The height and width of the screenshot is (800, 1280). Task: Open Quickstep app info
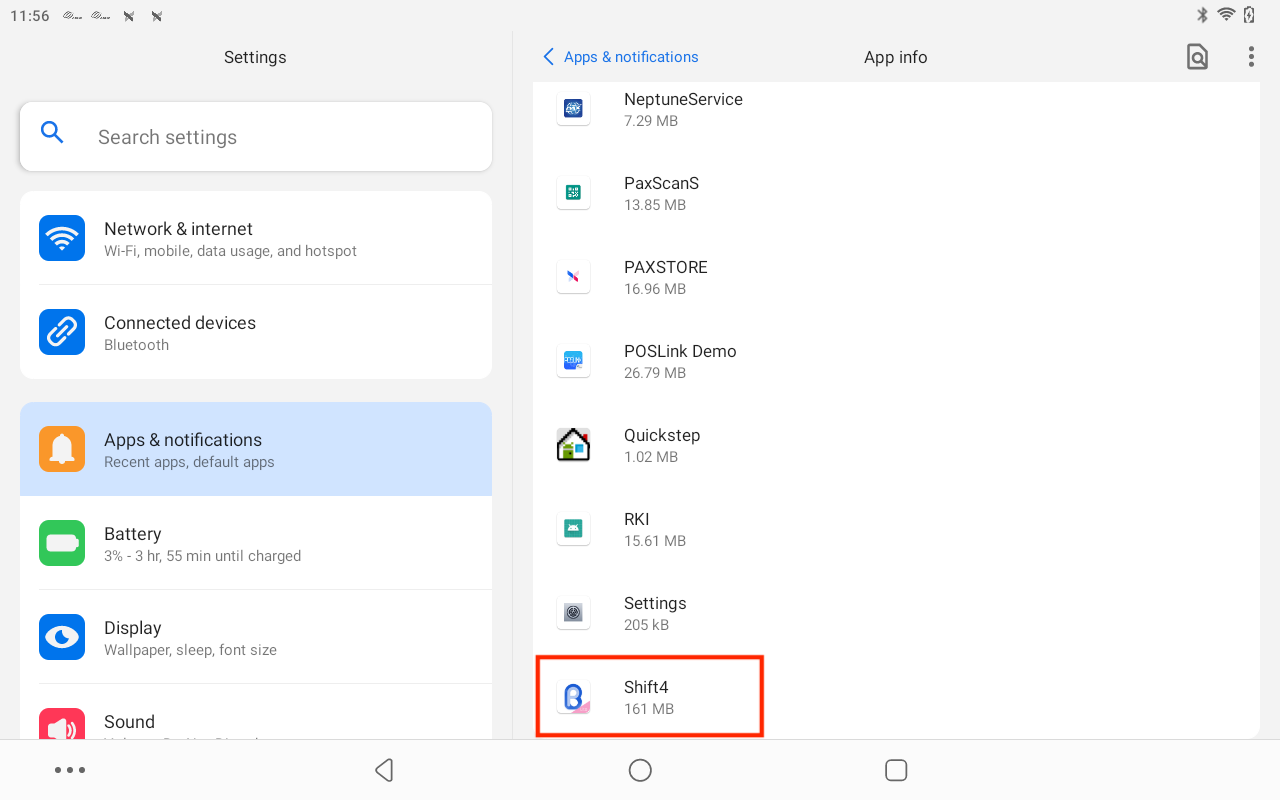click(x=896, y=445)
